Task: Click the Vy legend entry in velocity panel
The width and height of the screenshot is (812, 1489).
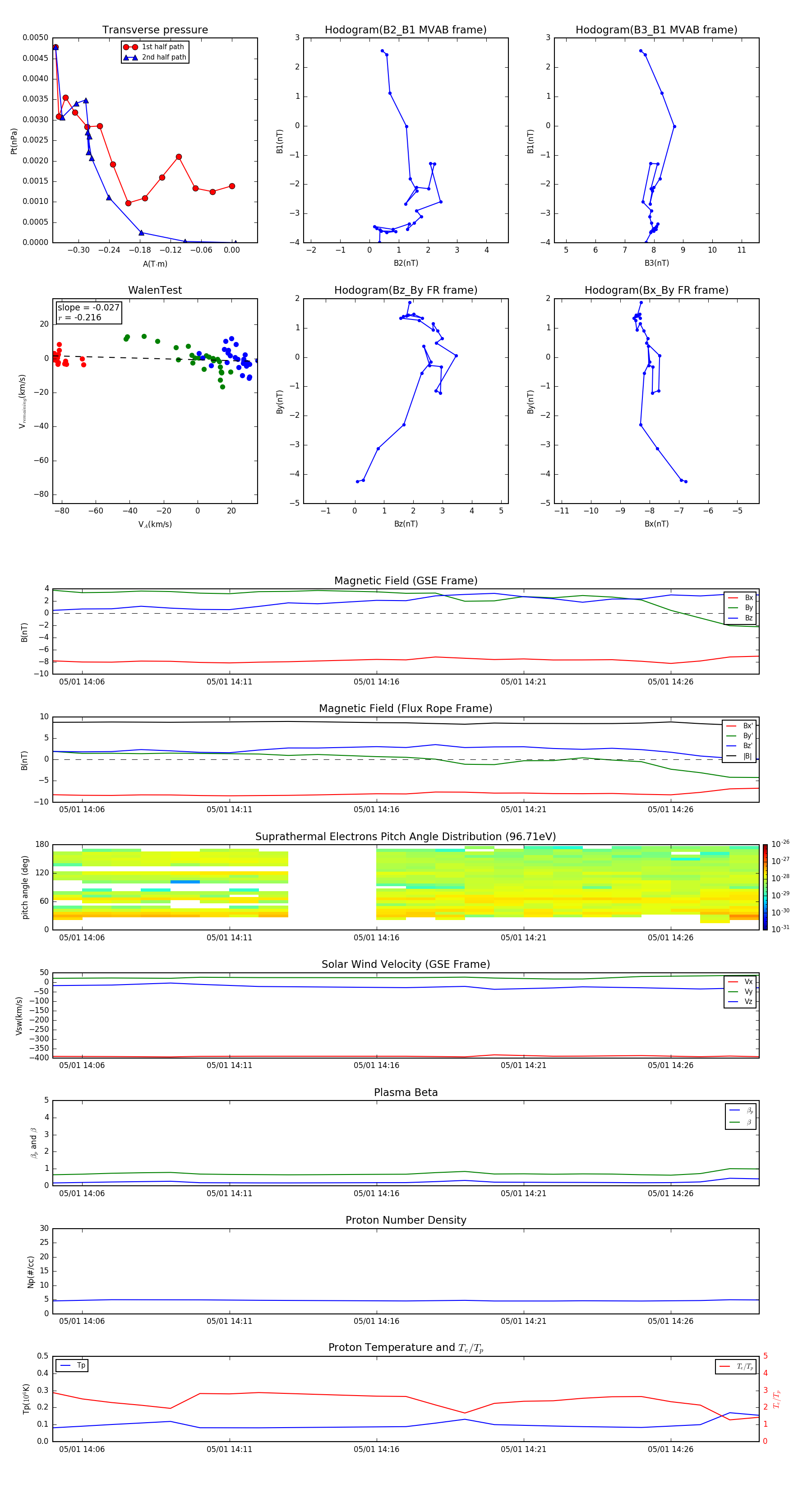Action: point(740,992)
